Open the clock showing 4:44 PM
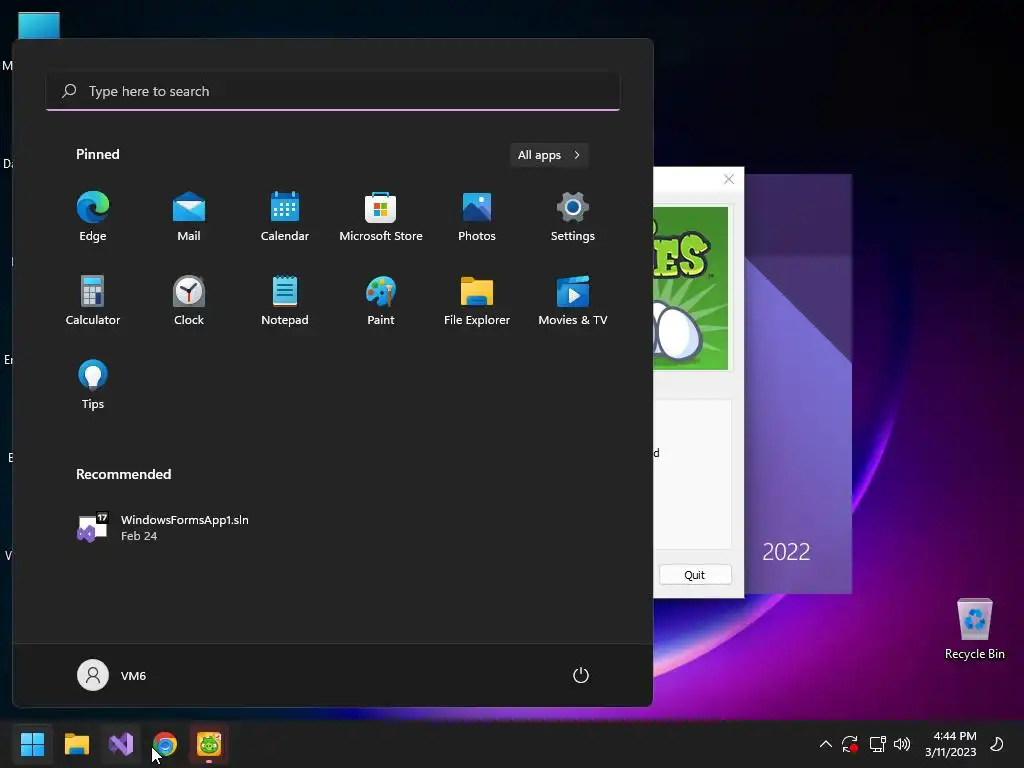The image size is (1024, 768). [950, 744]
